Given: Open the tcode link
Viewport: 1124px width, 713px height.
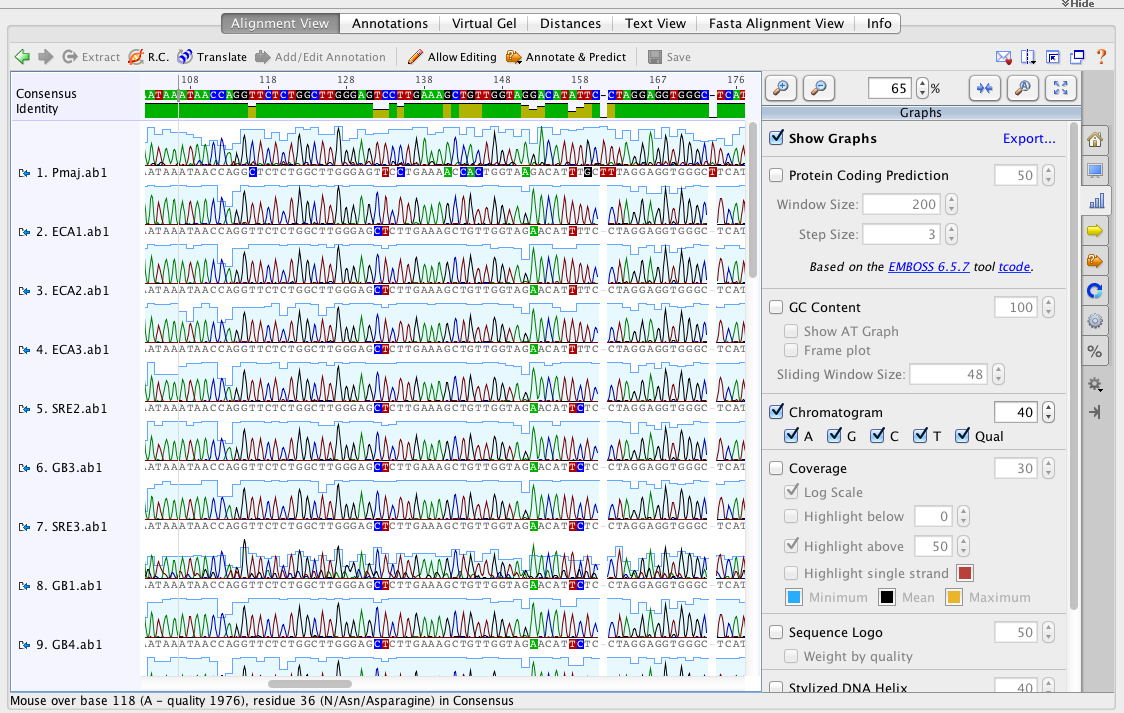Looking at the screenshot, I should click(x=1014, y=267).
